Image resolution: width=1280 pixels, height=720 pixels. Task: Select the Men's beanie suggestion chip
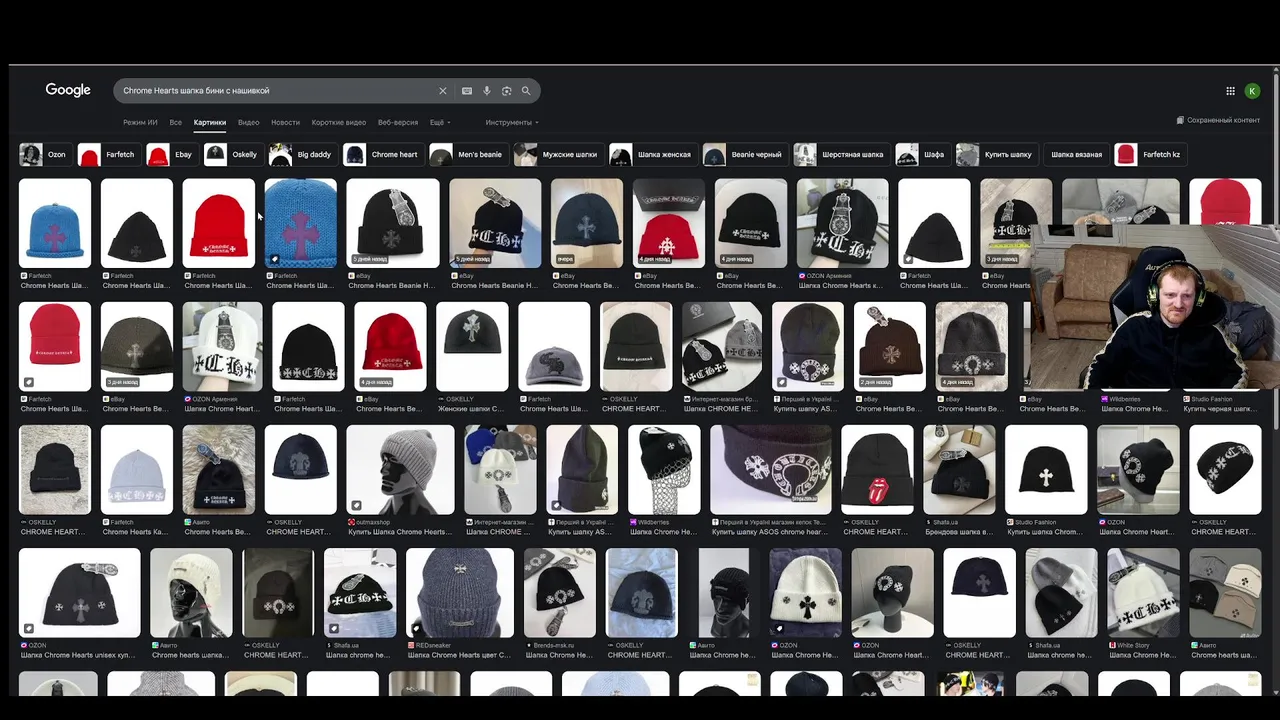click(x=467, y=155)
